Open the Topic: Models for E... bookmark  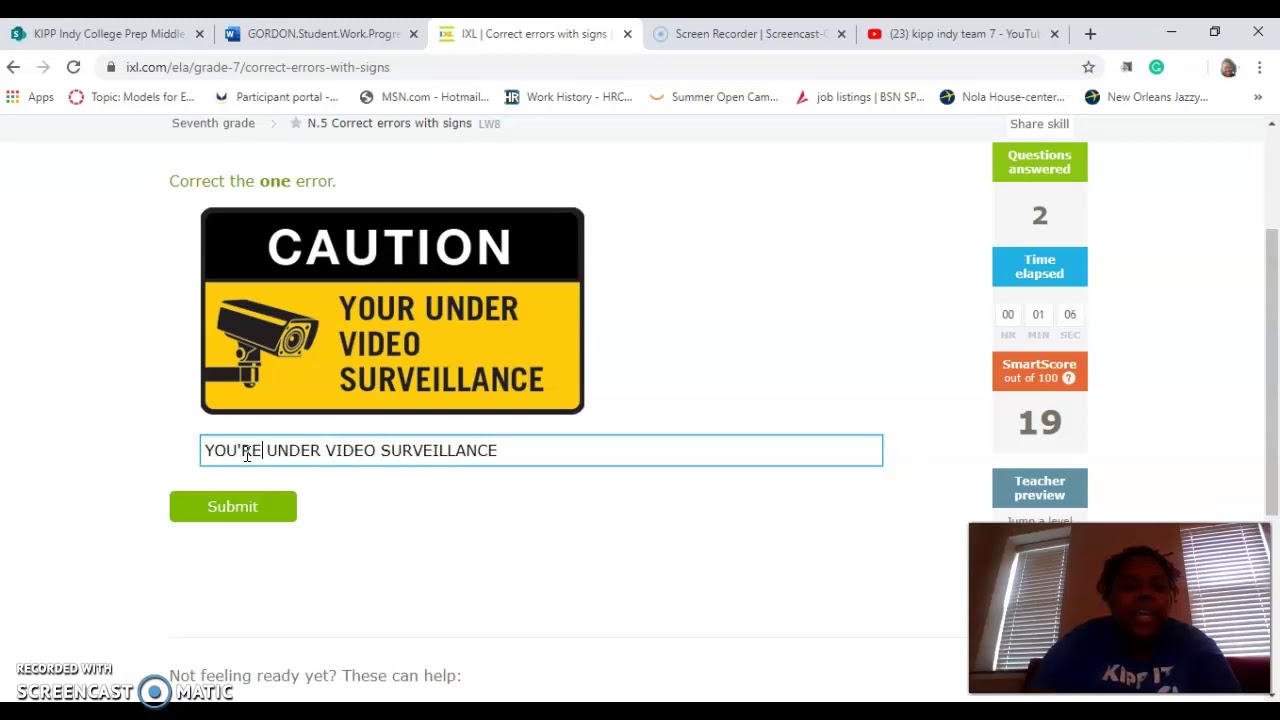point(131,97)
